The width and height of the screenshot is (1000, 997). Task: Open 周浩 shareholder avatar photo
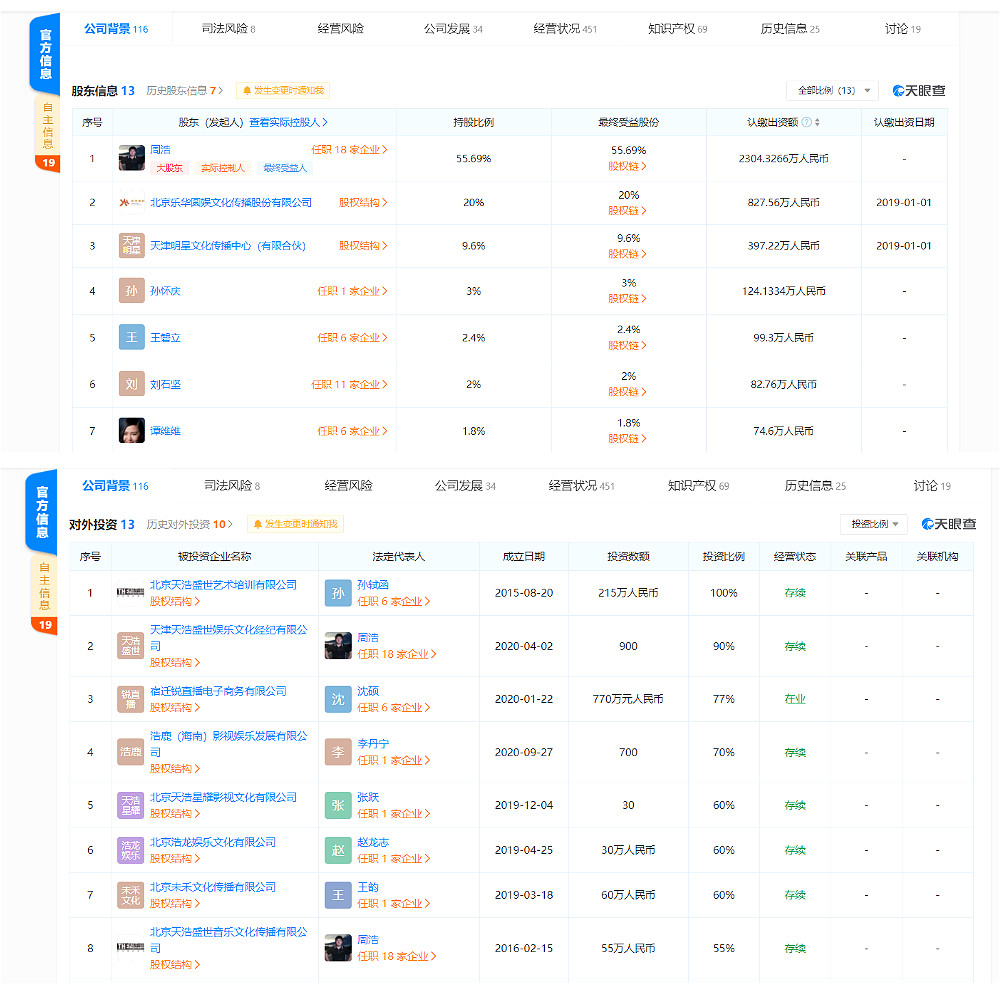131,158
